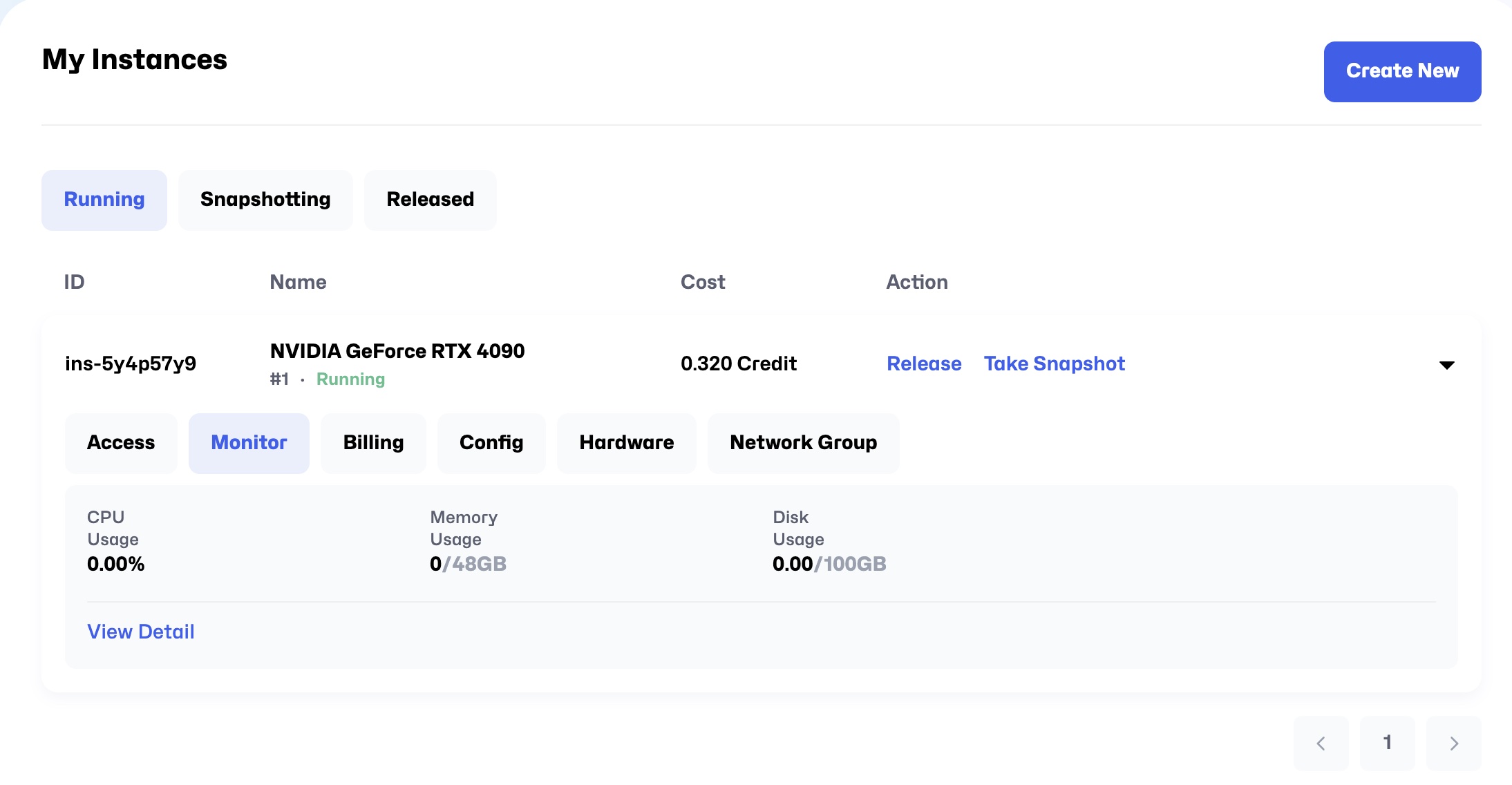
Task: Click the NVIDIA GeForce RTX 4090 name
Action: coord(397,351)
